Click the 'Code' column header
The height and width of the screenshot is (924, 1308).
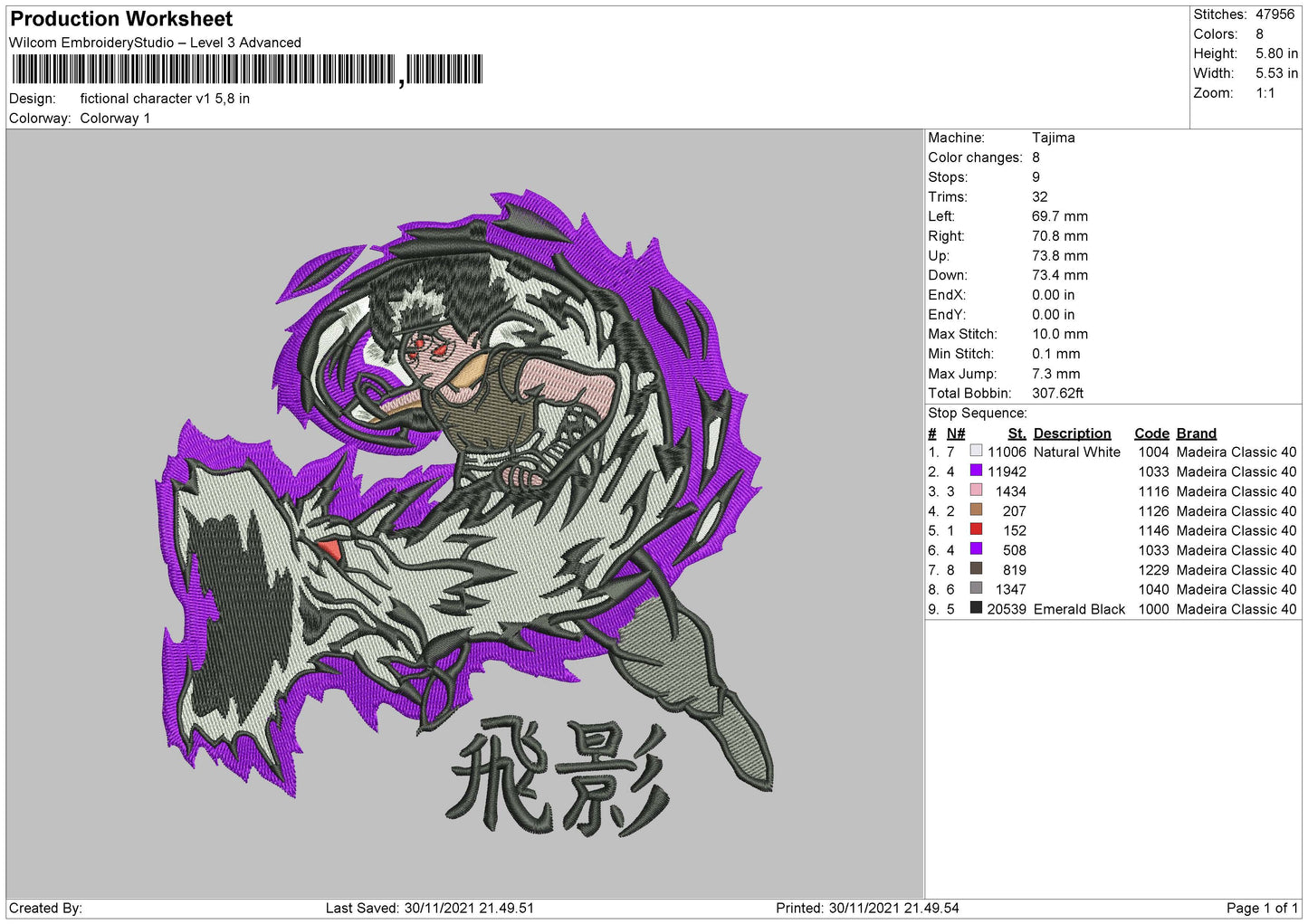(1152, 433)
